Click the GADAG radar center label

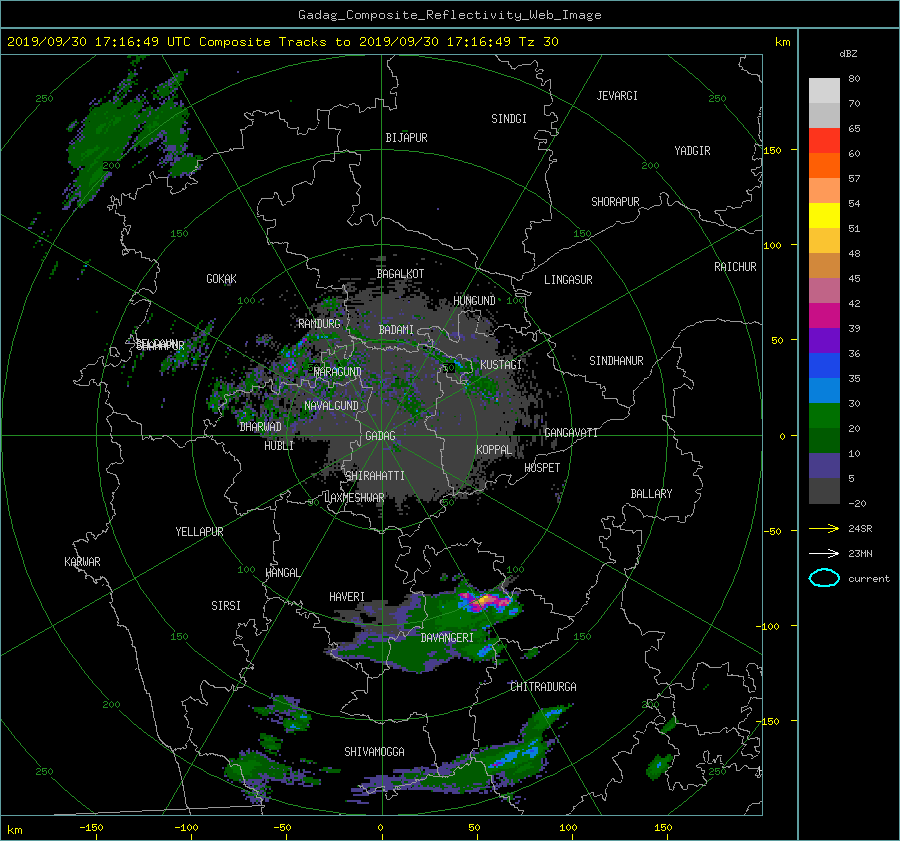[x=380, y=436]
